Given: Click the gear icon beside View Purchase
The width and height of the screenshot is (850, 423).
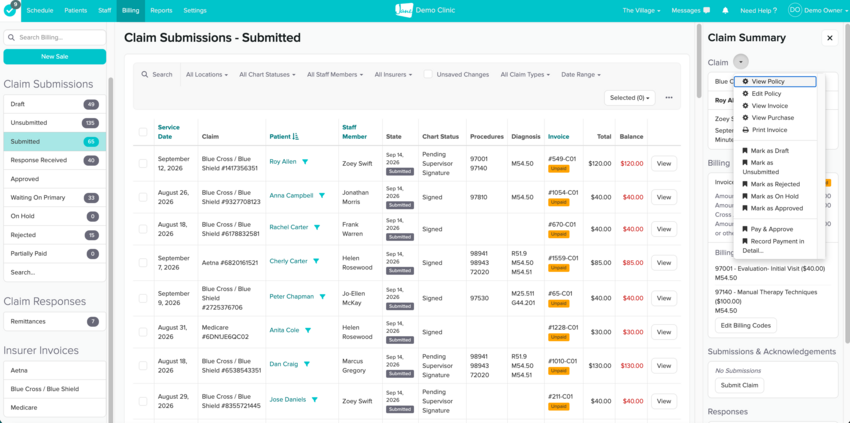Looking at the screenshot, I should coord(745,118).
